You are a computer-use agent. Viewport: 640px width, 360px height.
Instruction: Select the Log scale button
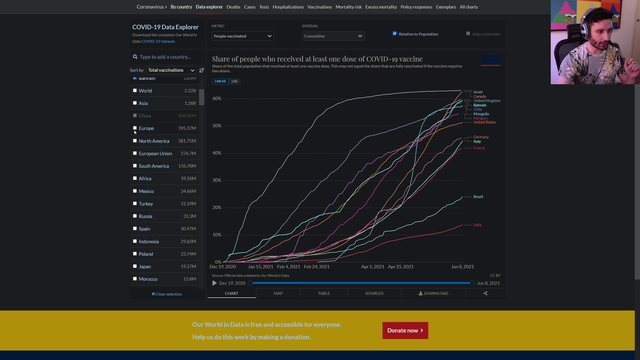point(234,81)
